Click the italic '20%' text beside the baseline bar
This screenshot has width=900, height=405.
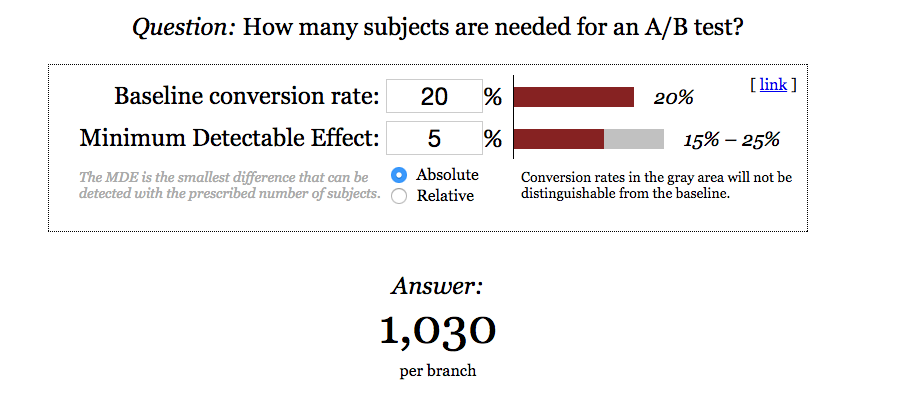(673, 99)
